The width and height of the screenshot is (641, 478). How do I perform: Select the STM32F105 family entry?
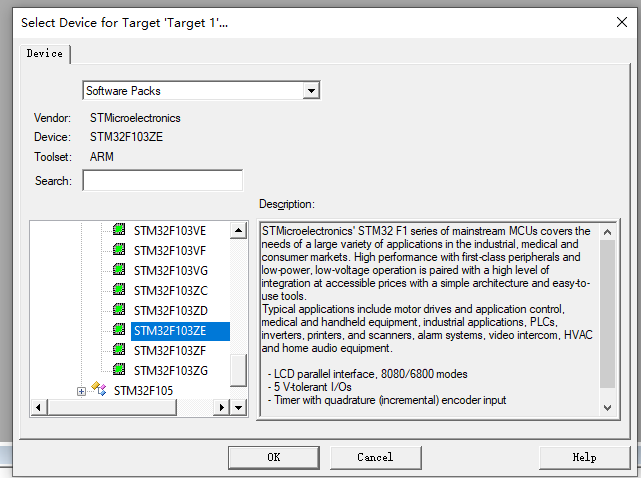[143, 391]
